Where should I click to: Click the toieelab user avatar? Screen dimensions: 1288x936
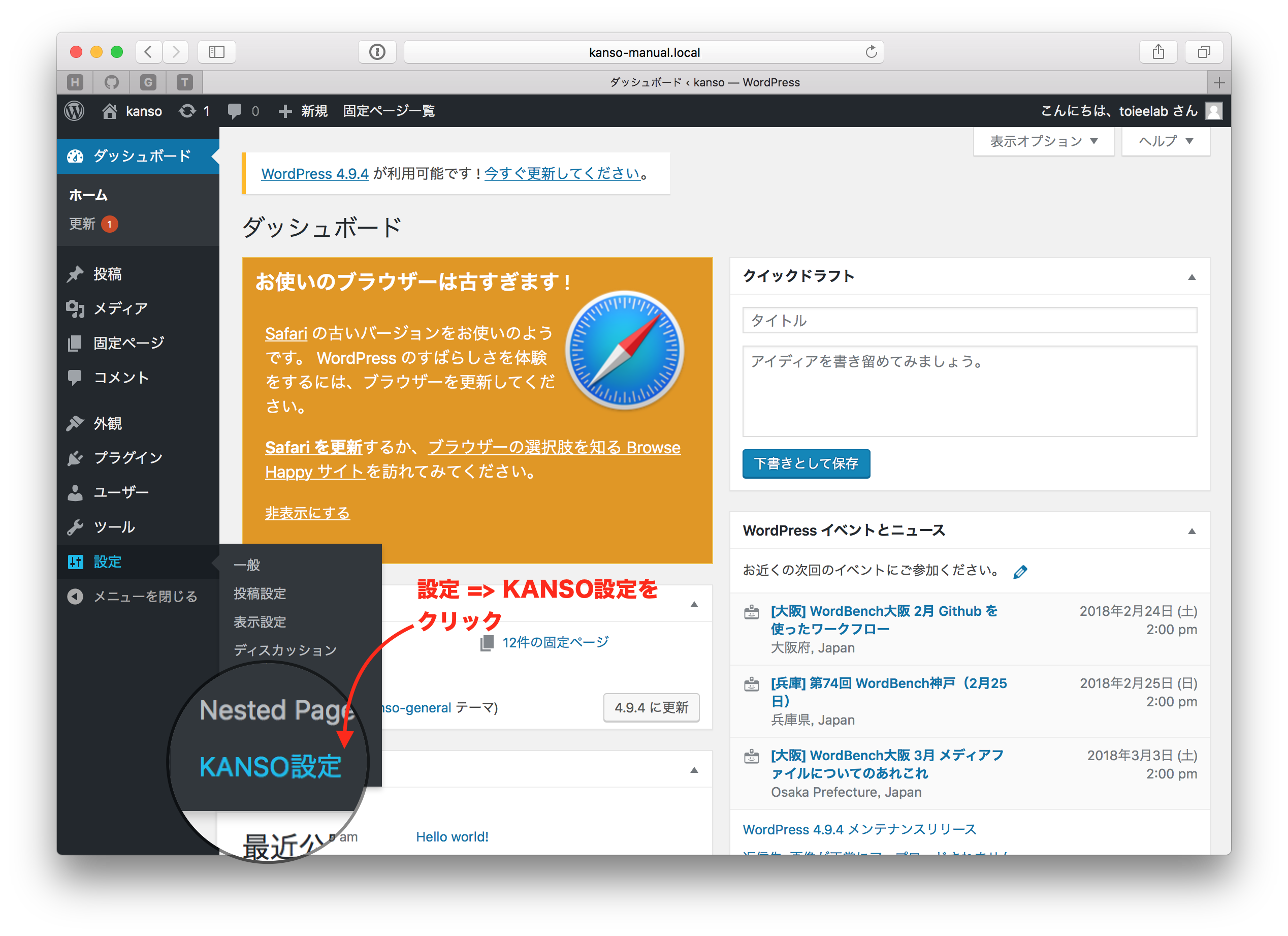pyautogui.click(x=1213, y=111)
